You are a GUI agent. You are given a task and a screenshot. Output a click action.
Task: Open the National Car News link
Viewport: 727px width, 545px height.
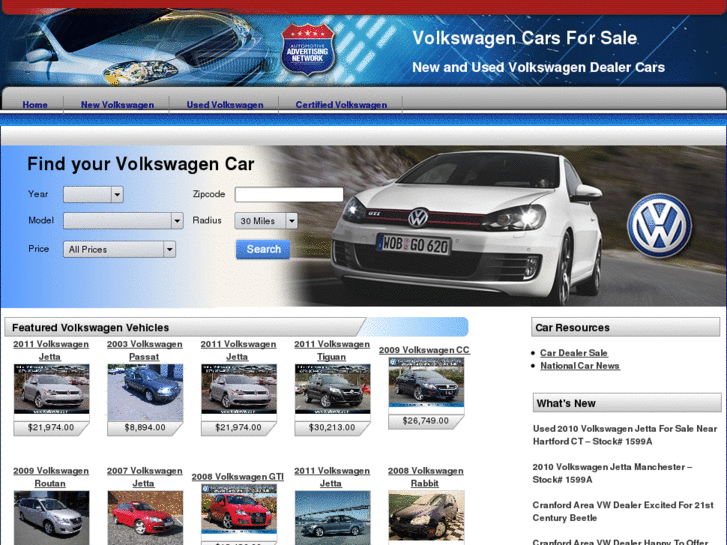[580, 366]
